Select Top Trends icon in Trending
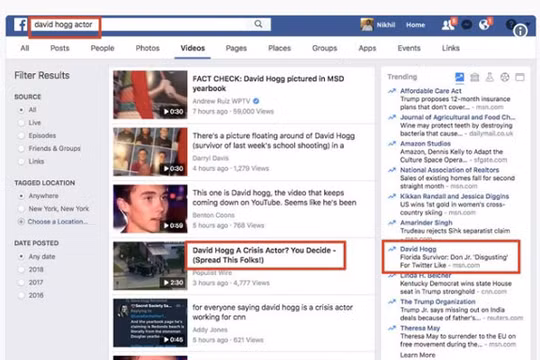540x360 pixels. coord(459,77)
